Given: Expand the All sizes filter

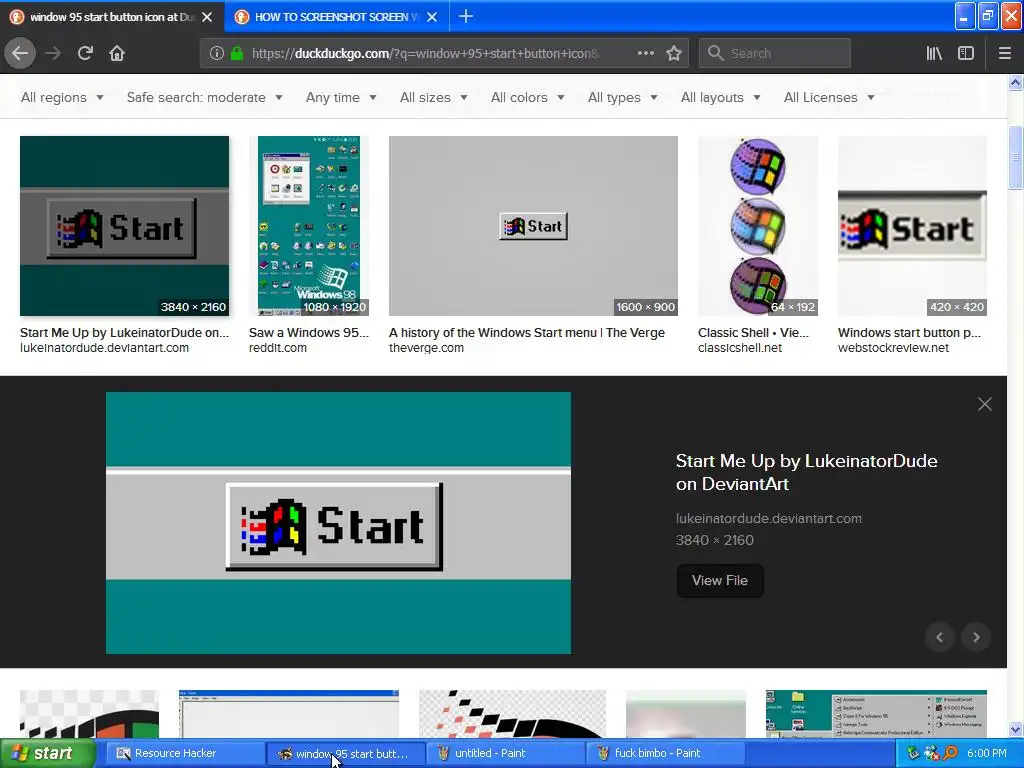Looking at the screenshot, I should click(434, 97).
